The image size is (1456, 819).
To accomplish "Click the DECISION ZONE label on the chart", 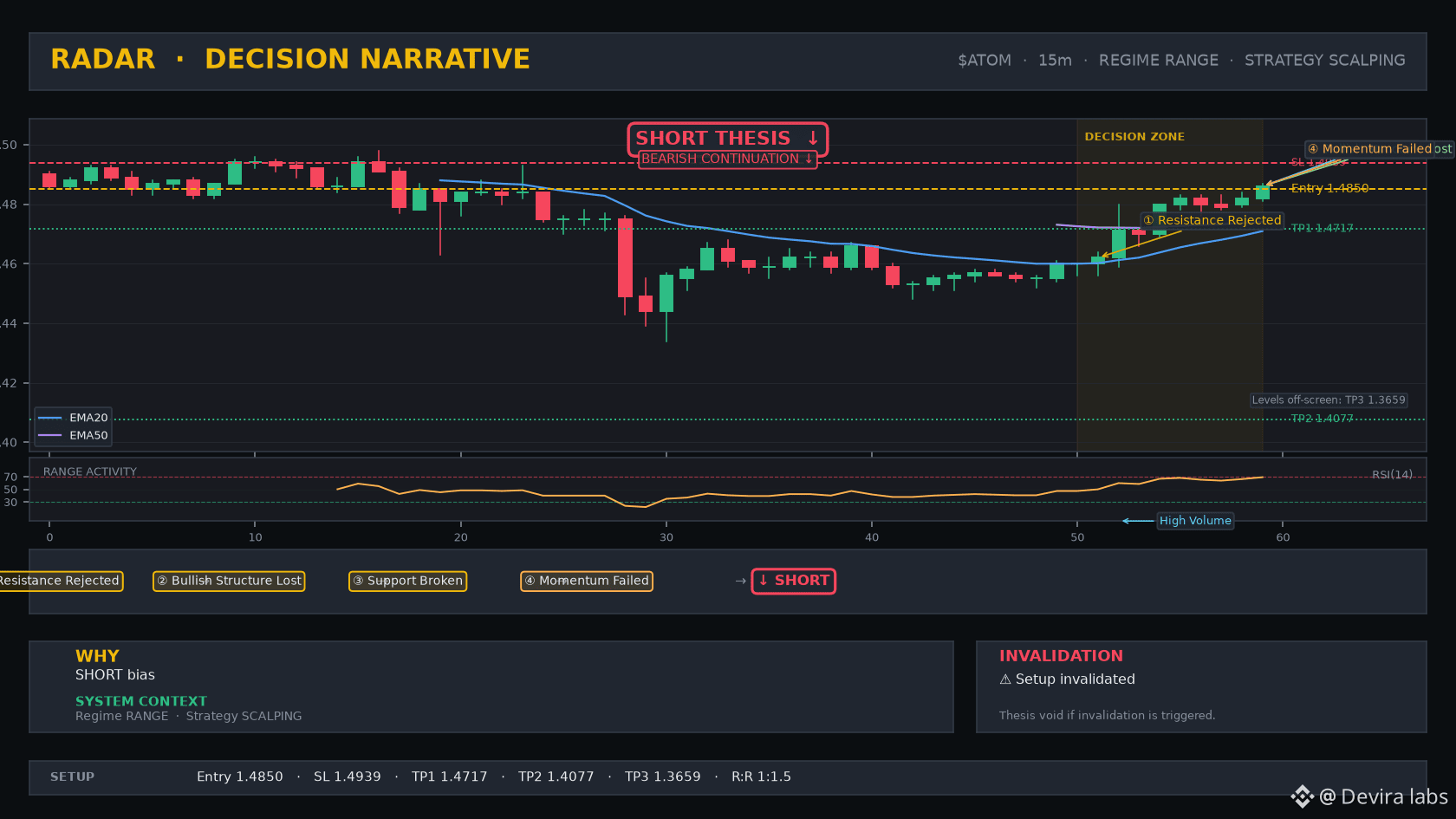I will click(1134, 137).
